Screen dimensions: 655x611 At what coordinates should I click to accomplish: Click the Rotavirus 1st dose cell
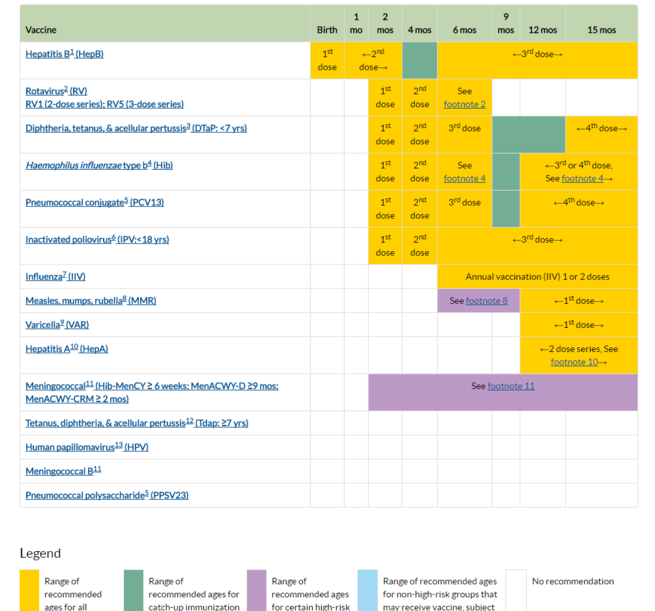pos(385,97)
